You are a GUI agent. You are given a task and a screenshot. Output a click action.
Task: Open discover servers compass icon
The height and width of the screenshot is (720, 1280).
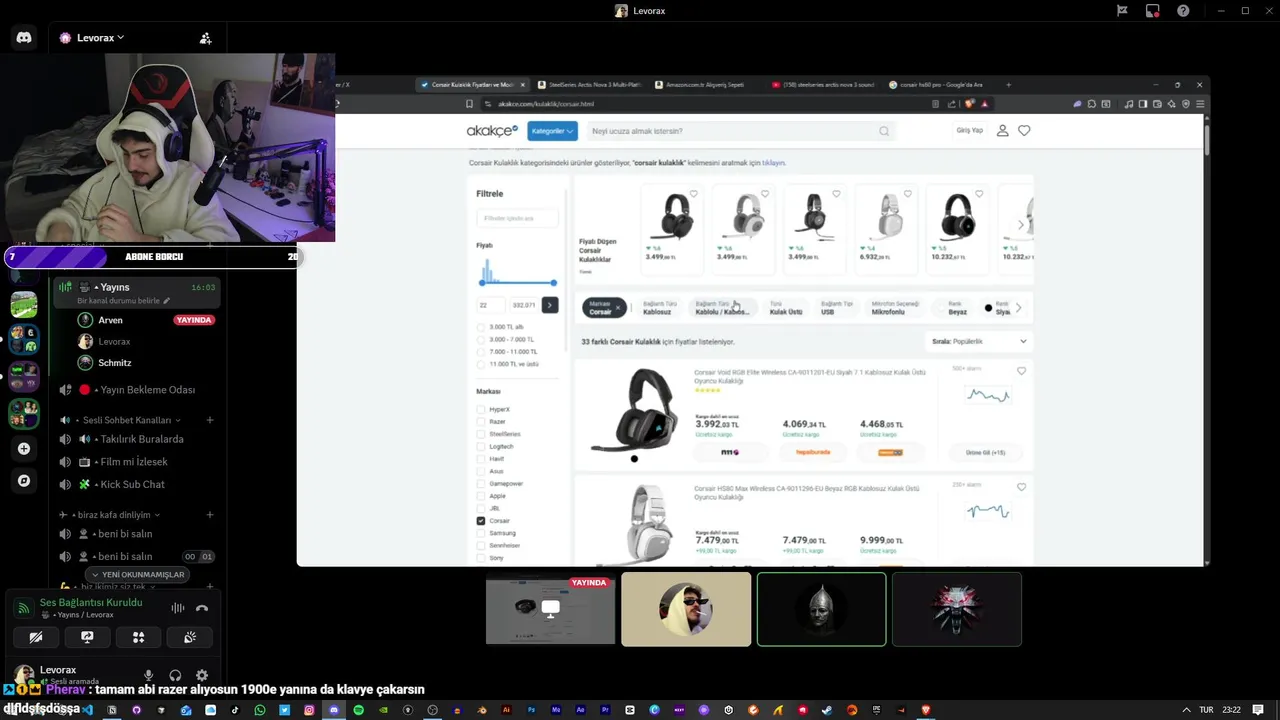click(x=24, y=481)
